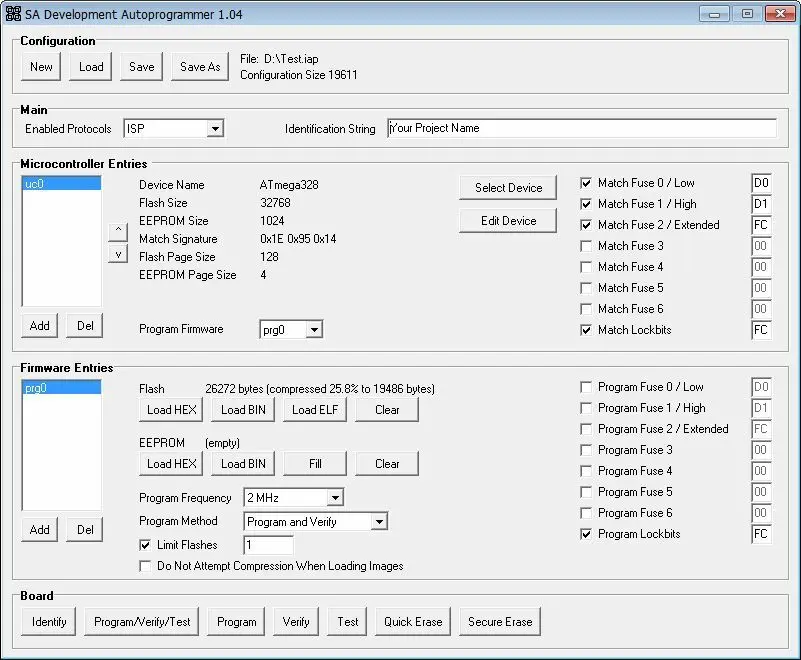Viewport: 801px width, 660px height.
Task: Expand the Program Method dropdown
Action: point(379,522)
